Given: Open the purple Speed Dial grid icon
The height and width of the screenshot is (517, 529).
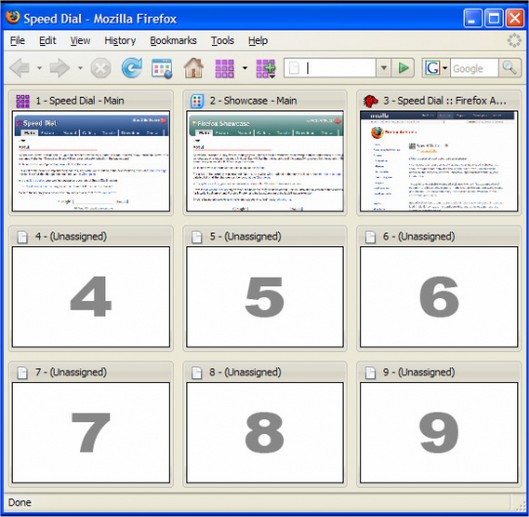Looking at the screenshot, I should [x=224, y=69].
